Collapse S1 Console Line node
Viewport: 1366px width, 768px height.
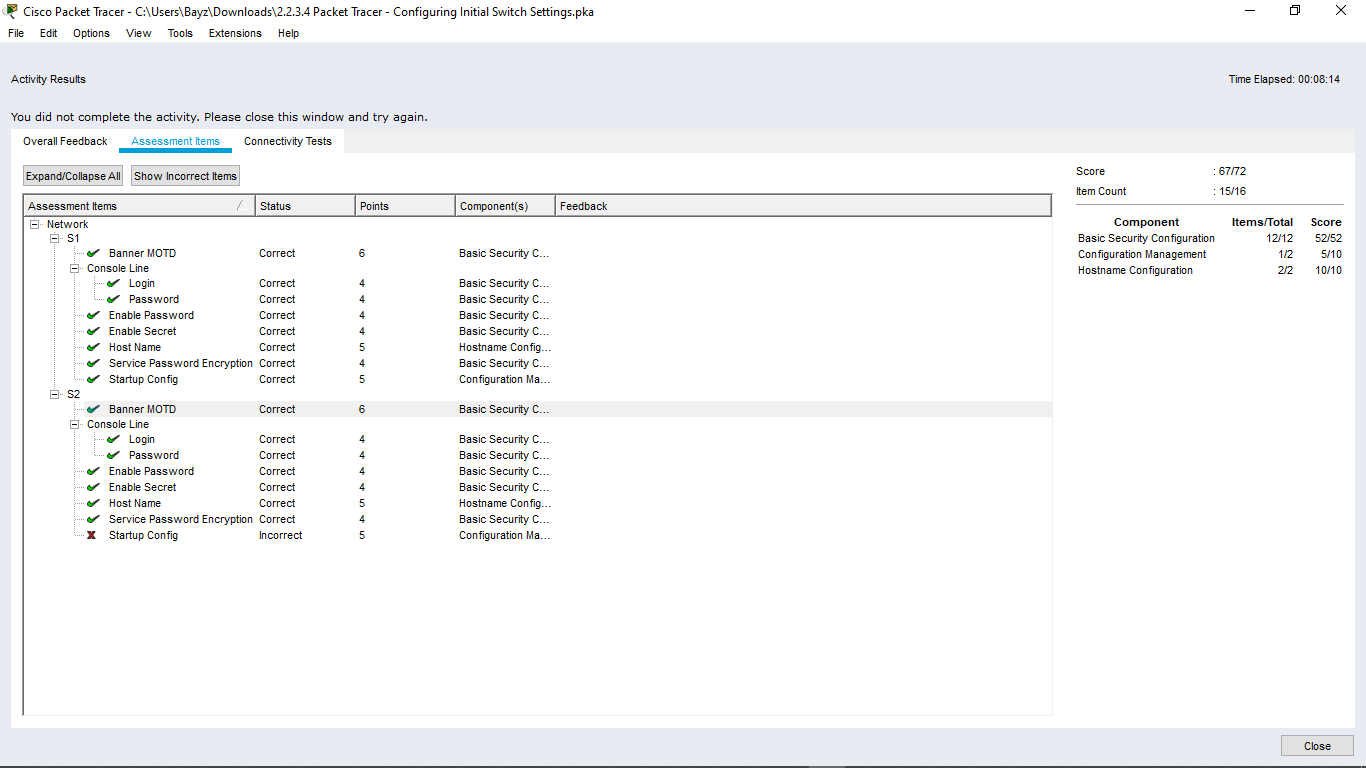(75, 268)
